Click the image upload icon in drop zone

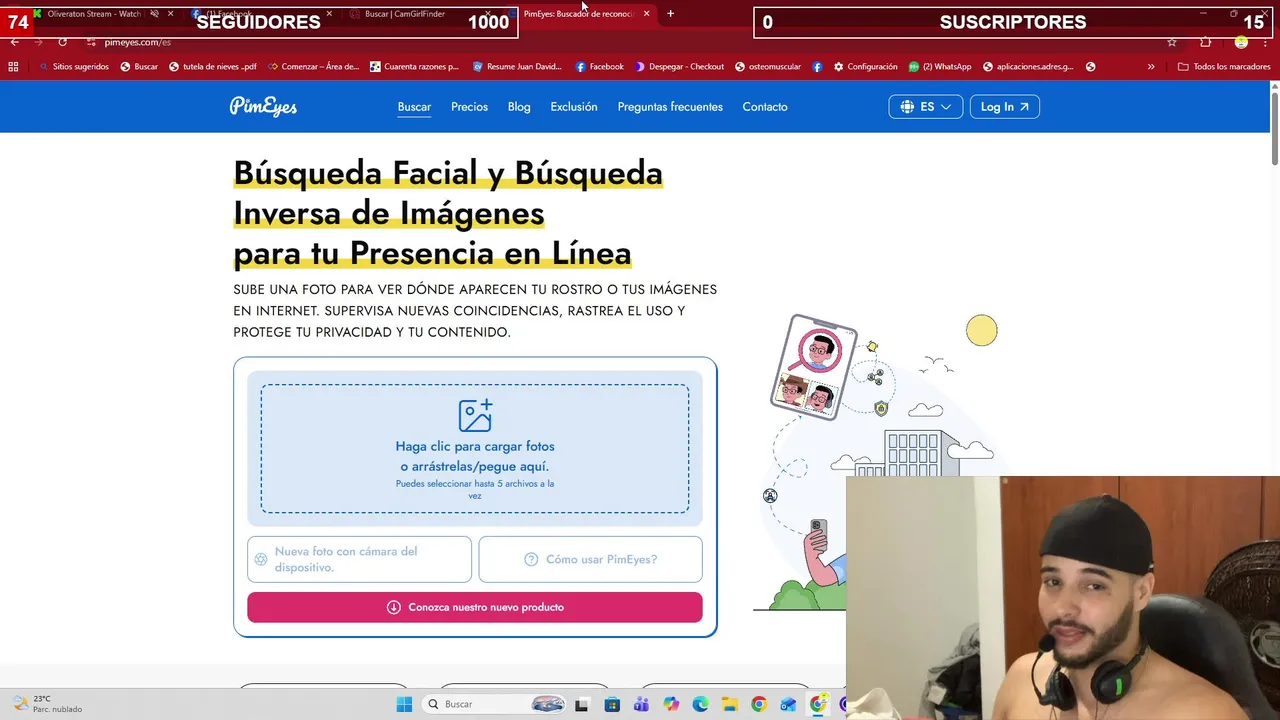(x=475, y=416)
